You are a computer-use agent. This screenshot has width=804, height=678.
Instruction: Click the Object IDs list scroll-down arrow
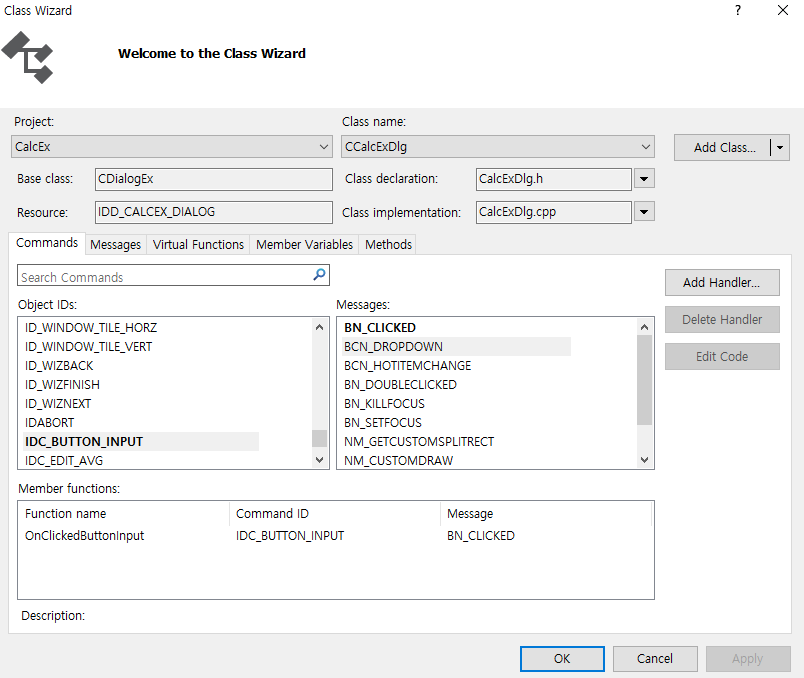pyautogui.click(x=319, y=460)
